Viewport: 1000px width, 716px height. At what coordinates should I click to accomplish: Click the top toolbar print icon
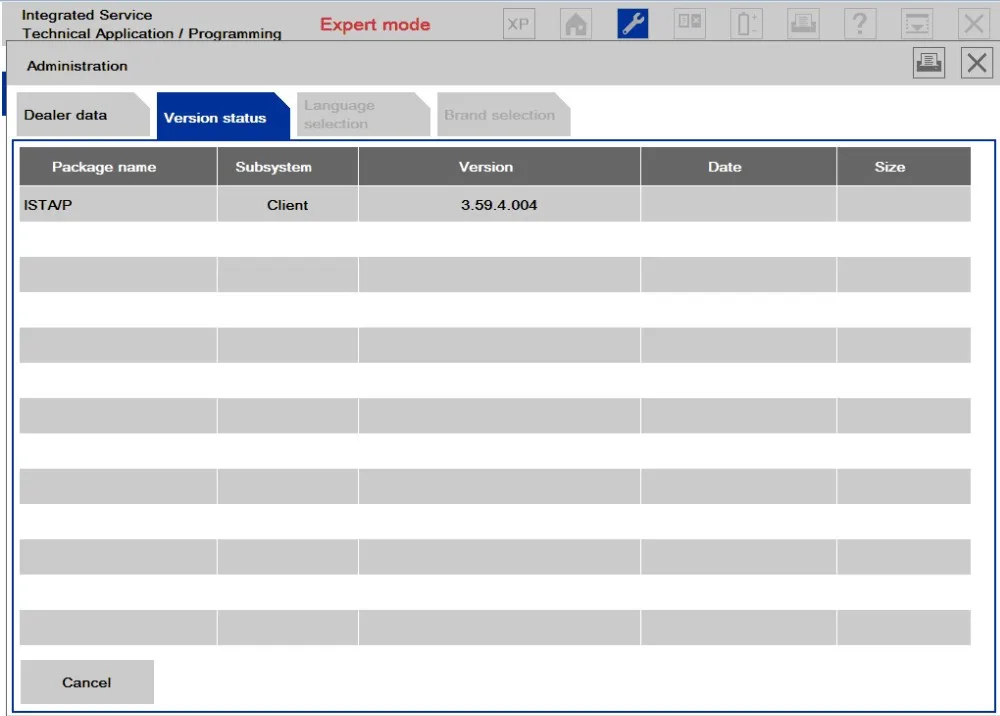(x=803, y=24)
